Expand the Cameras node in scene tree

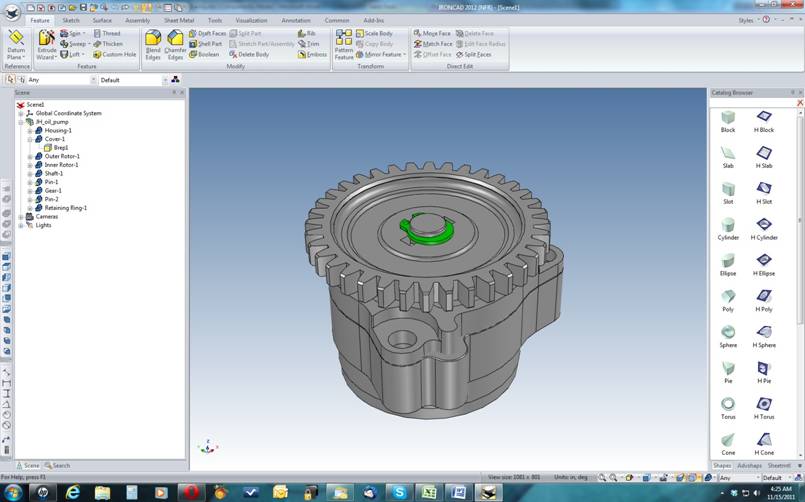(21, 216)
